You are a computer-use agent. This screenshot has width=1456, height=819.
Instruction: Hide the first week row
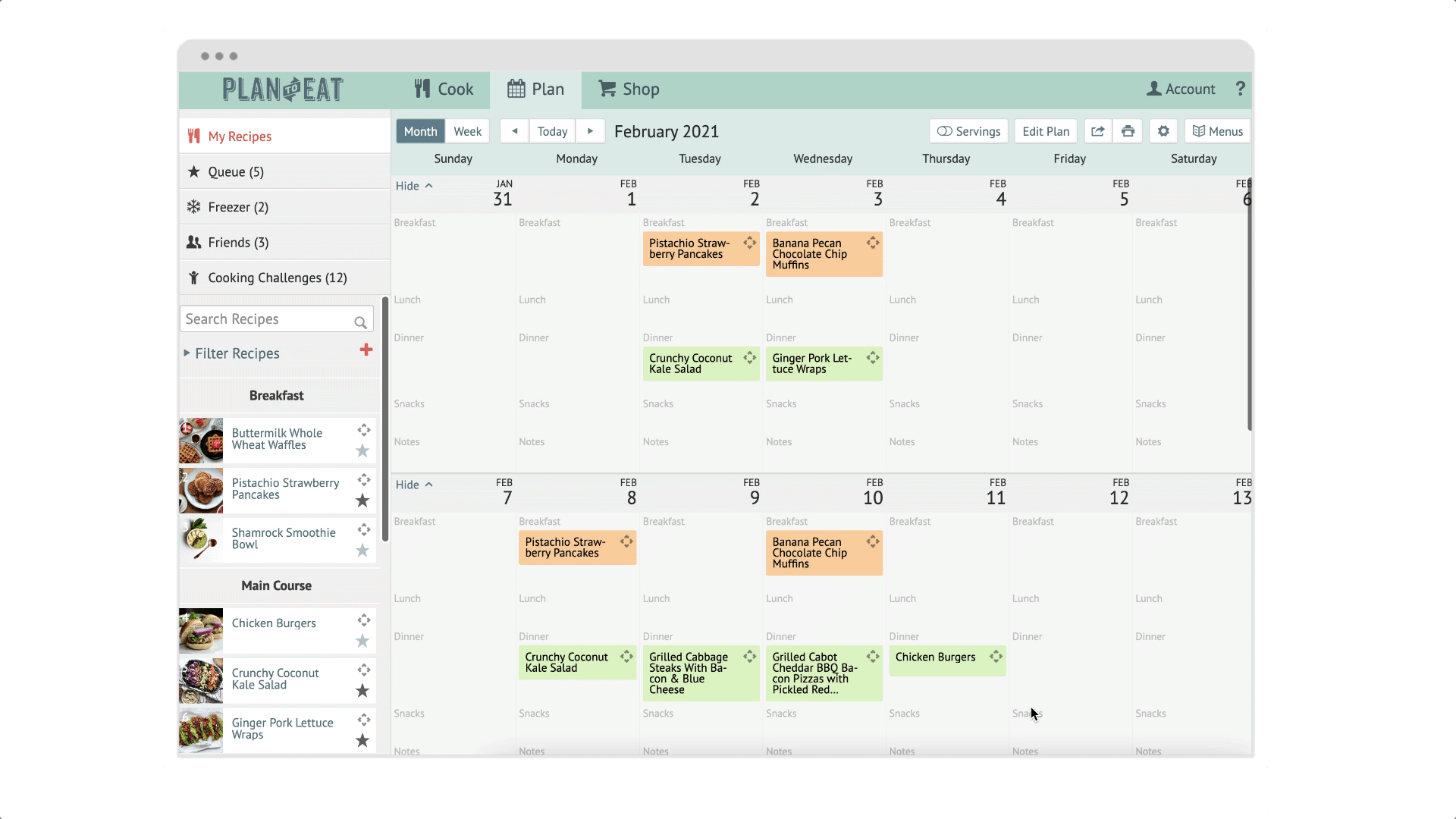pyautogui.click(x=413, y=185)
